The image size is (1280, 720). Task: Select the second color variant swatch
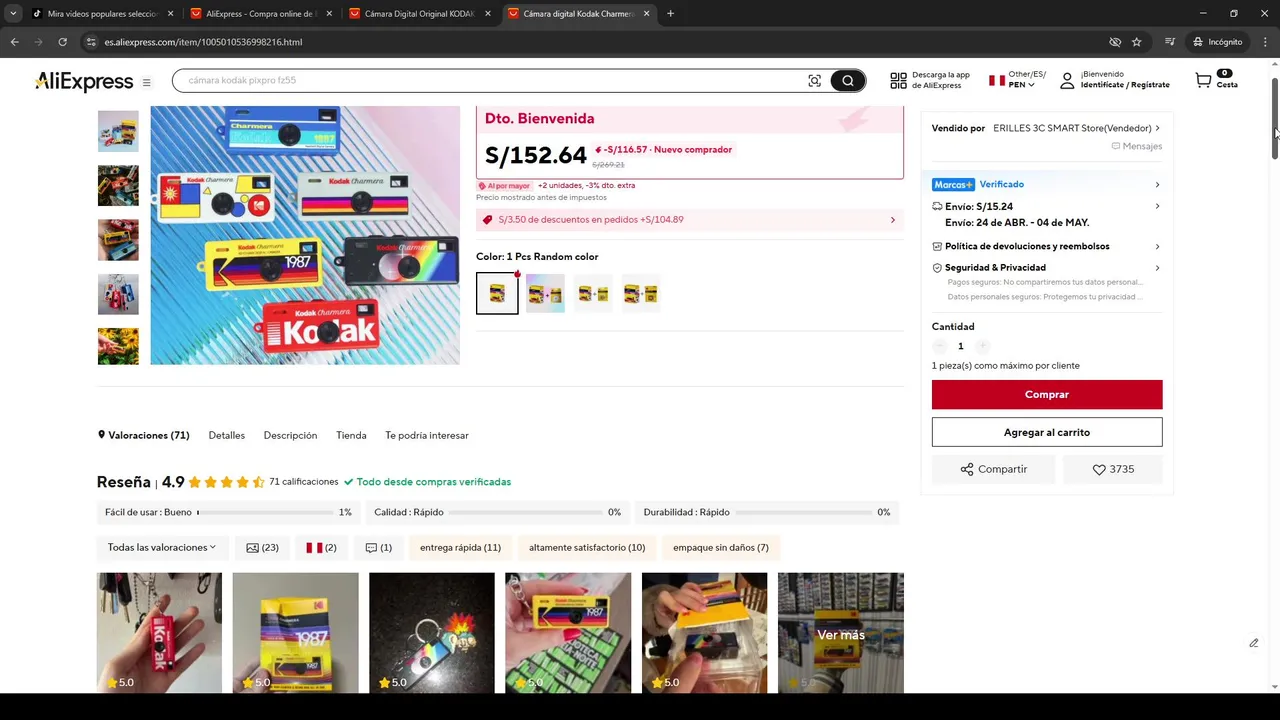[x=545, y=293]
